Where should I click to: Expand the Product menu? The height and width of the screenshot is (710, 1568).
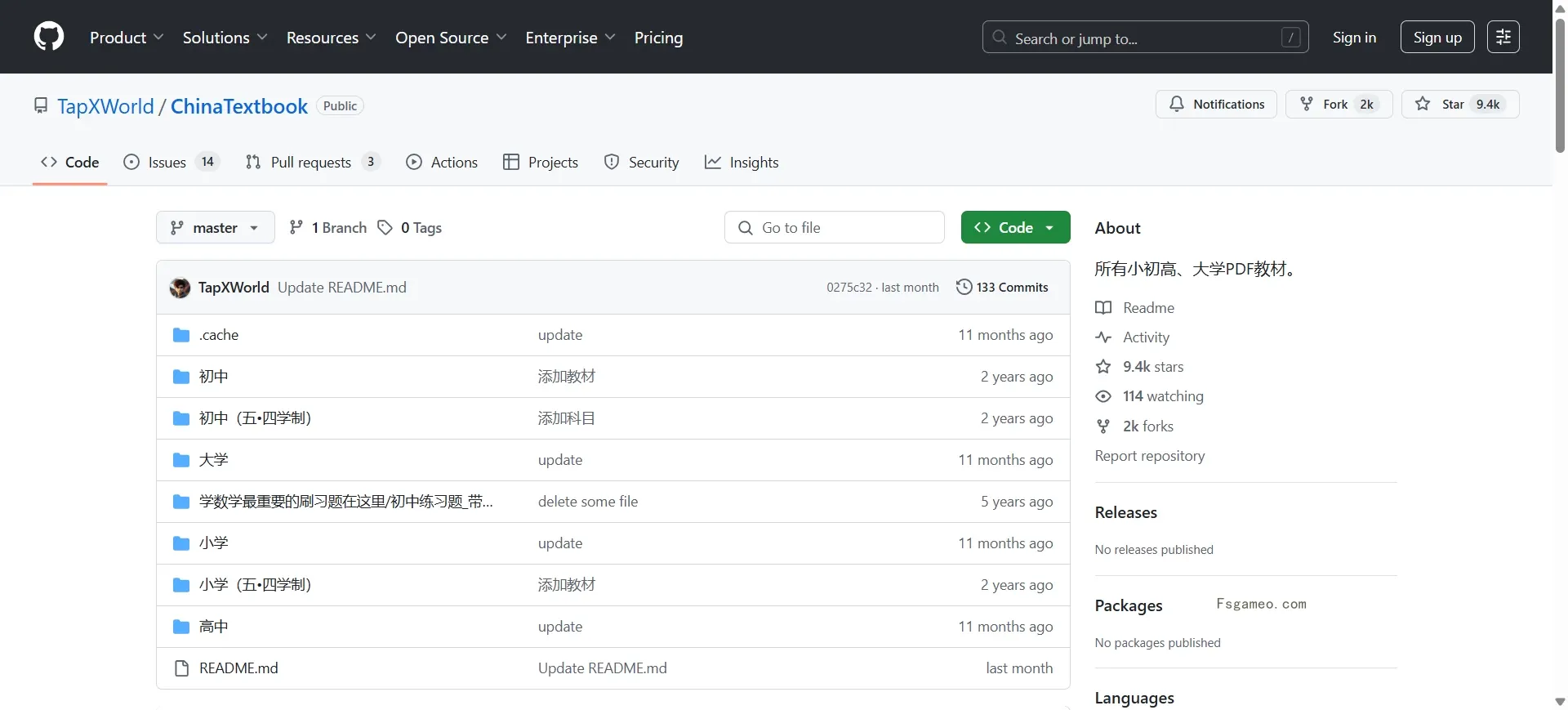point(127,38)
